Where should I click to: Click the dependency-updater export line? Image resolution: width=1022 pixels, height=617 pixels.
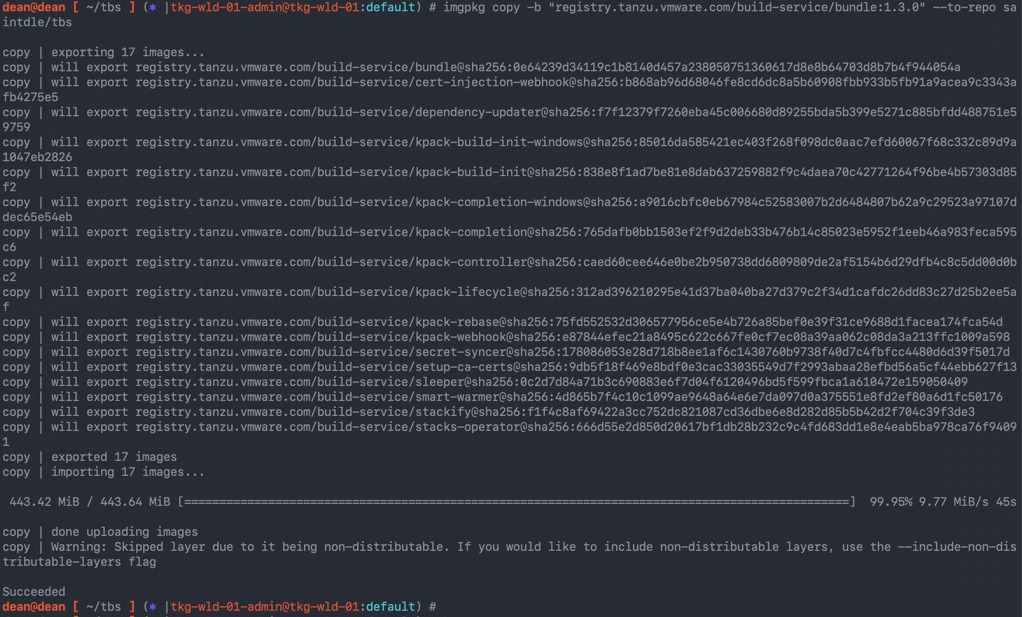click(x=509, y=120)
